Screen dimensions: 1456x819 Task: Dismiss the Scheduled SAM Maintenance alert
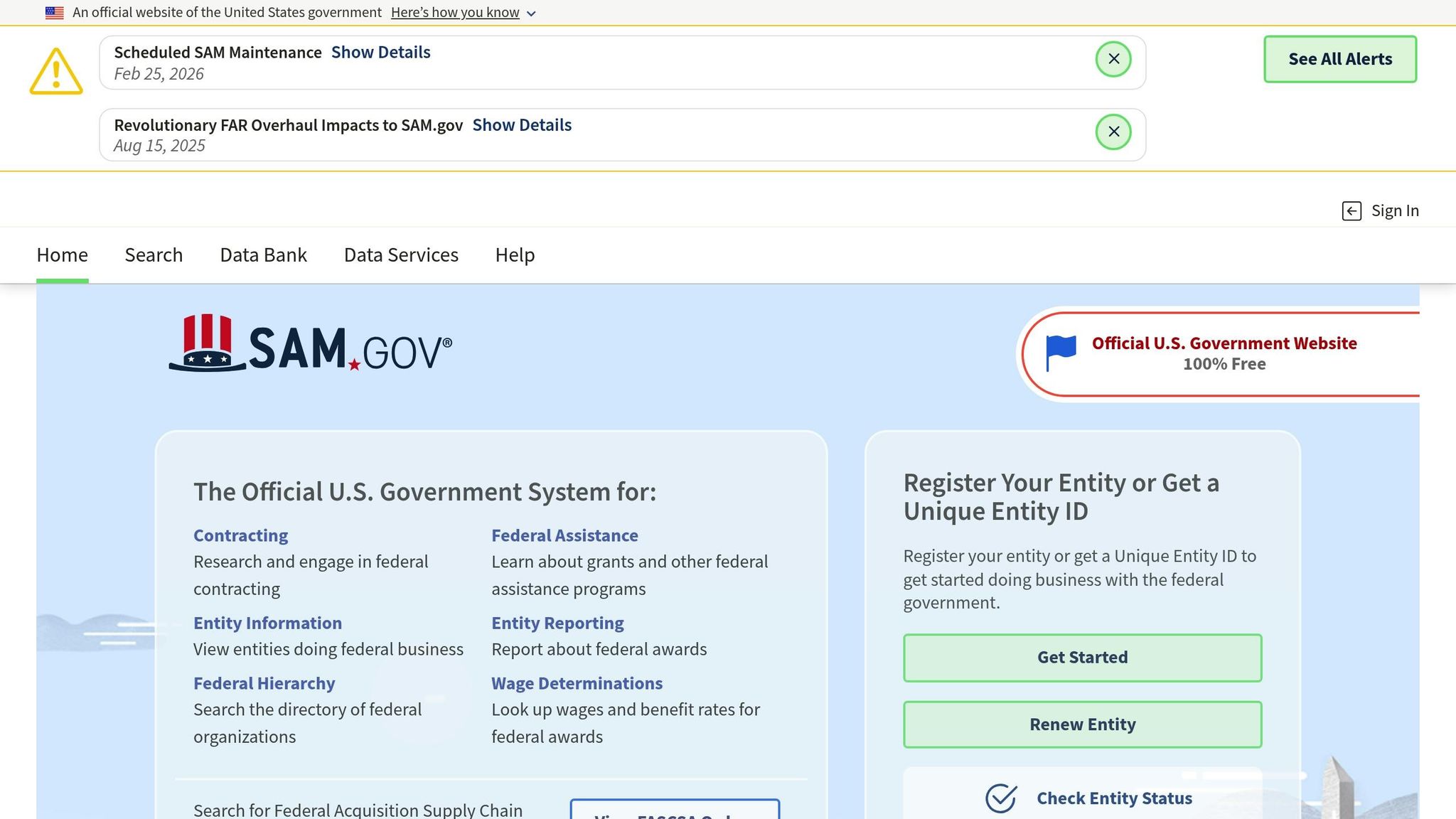[x=1113, y=59]
